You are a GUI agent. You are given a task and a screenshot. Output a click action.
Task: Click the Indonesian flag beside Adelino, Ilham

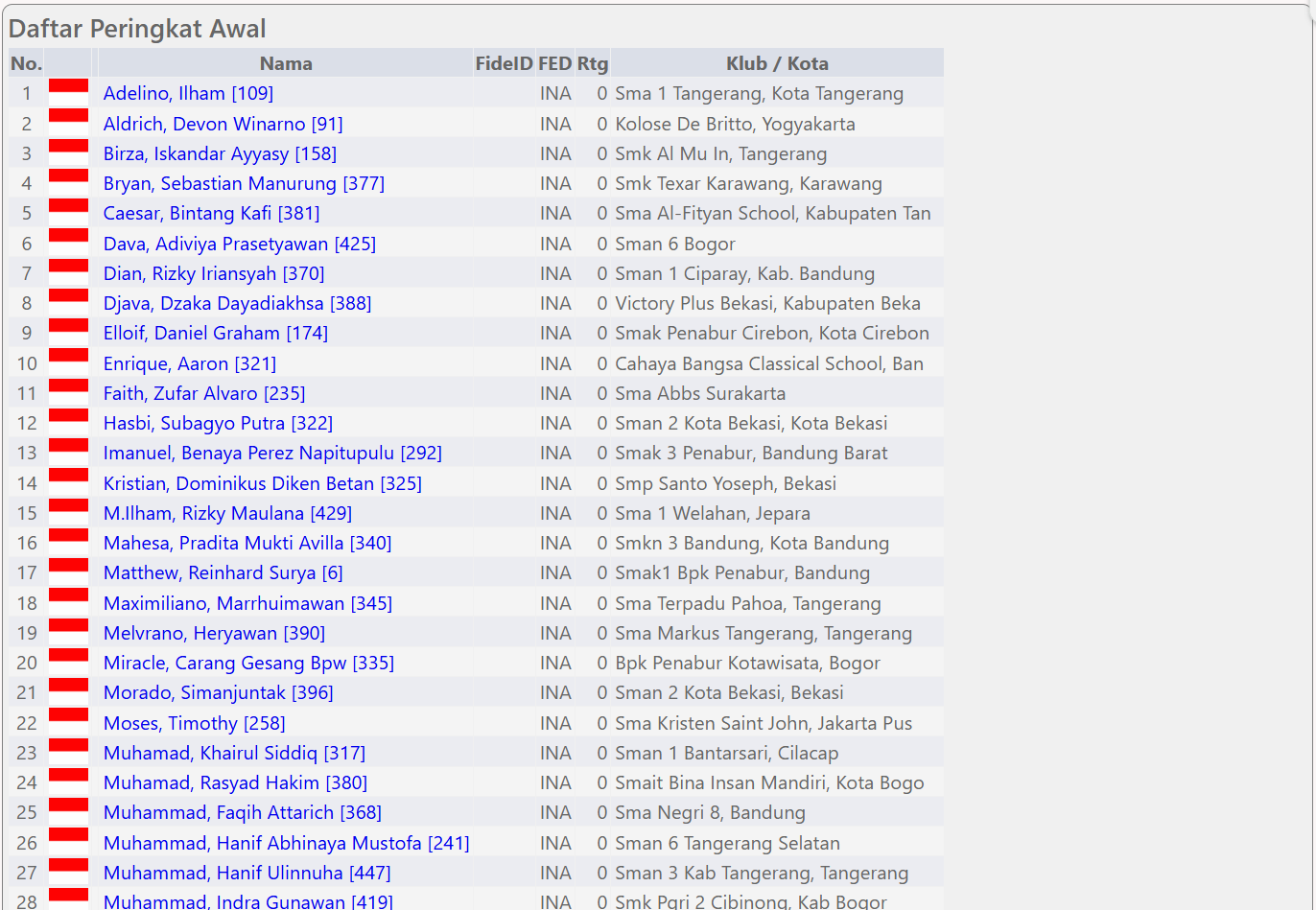(x=68, y=92)
